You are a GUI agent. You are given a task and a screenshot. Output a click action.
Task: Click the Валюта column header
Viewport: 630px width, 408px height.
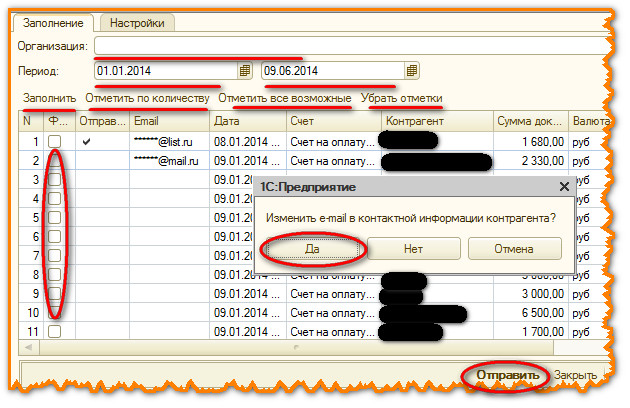tap(591, 121)
